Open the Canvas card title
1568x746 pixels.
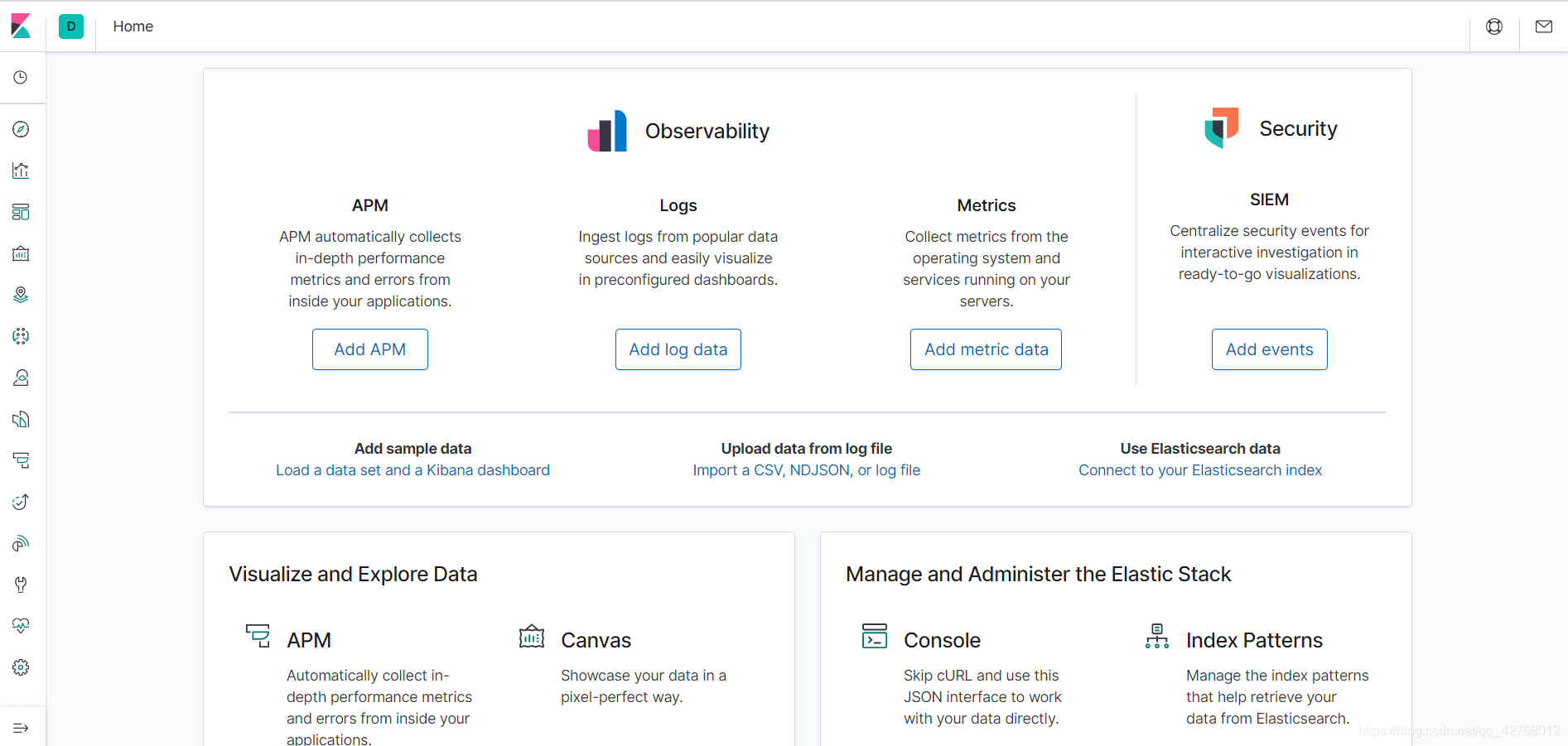click(x=596, y=640)
